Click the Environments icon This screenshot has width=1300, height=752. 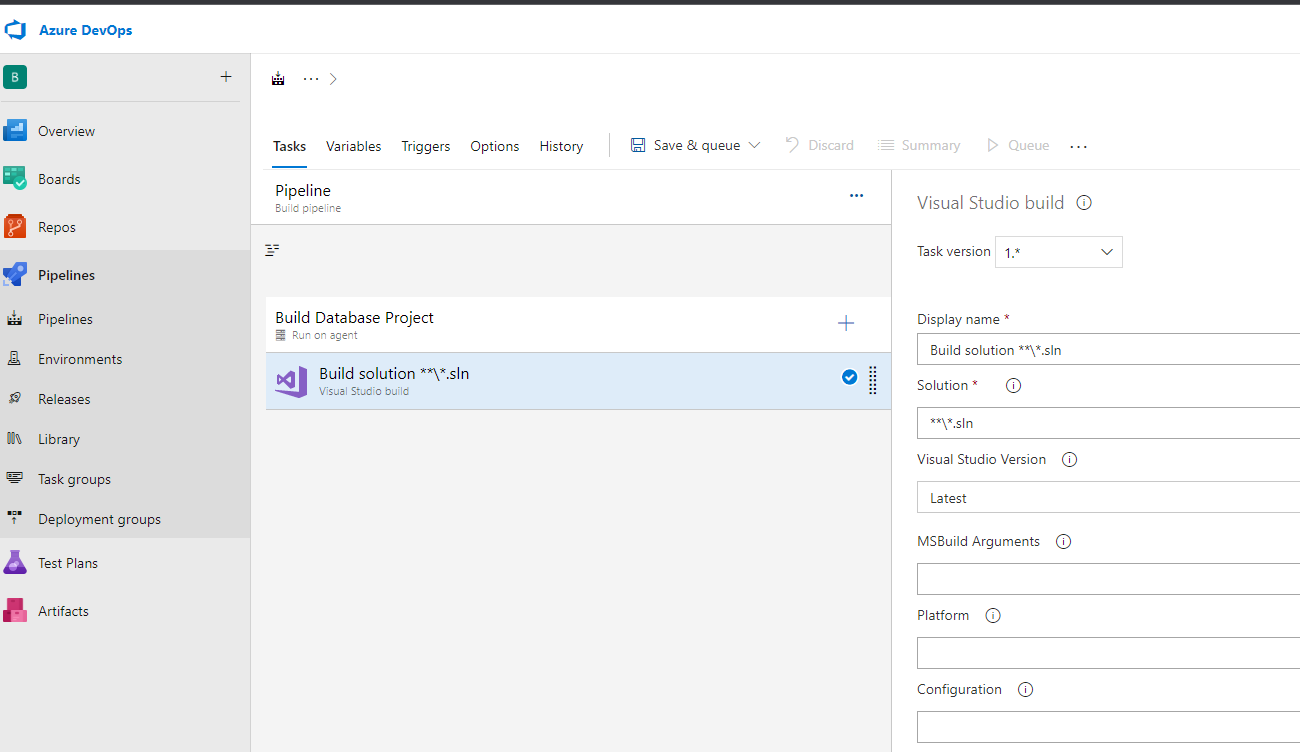click(15, 359)
